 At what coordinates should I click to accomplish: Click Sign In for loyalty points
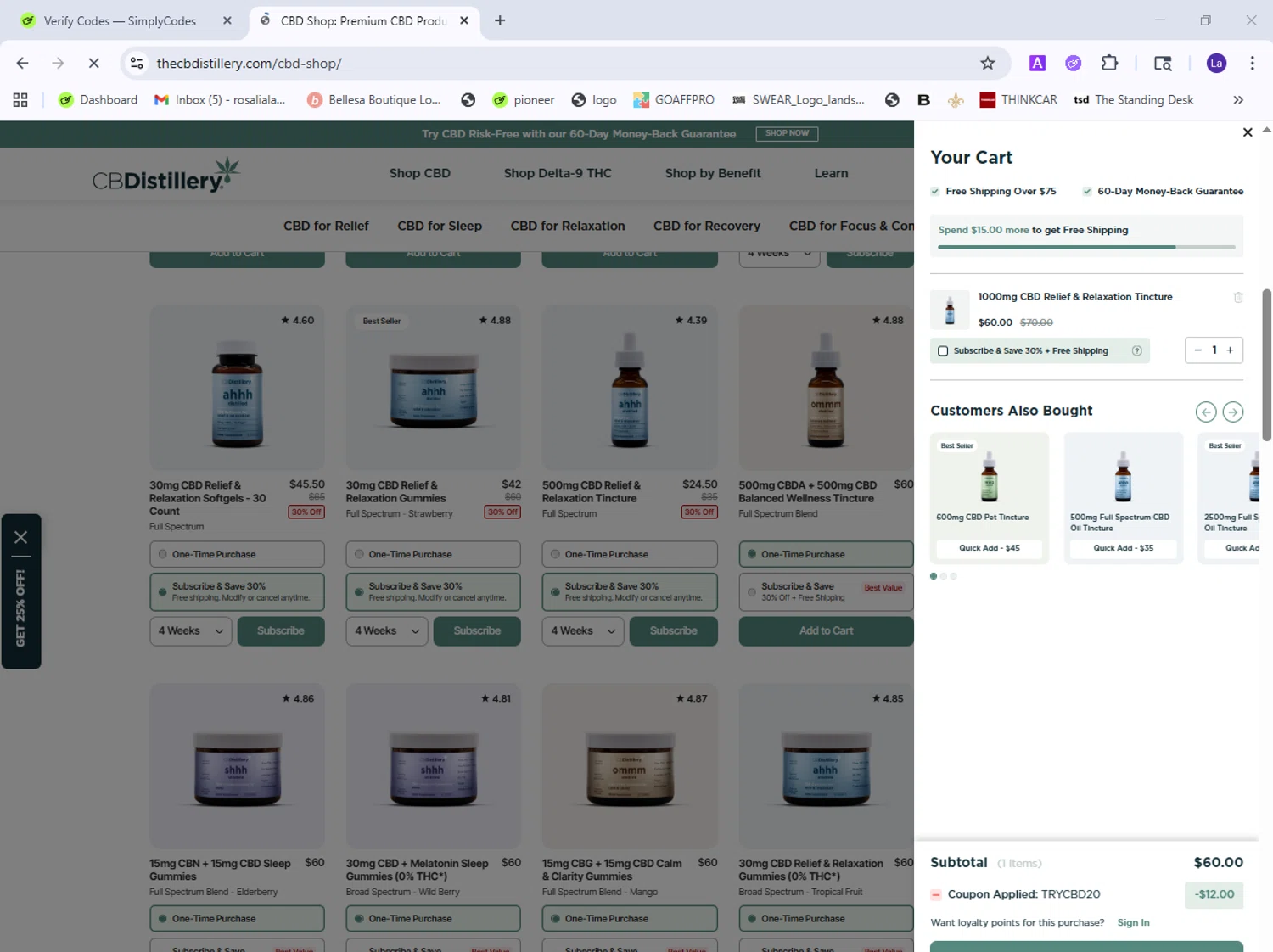click(1133, 923)
